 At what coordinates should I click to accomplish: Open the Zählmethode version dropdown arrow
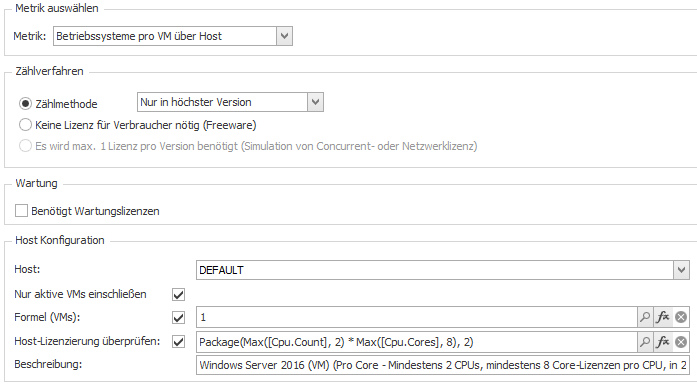coord(316,102)
